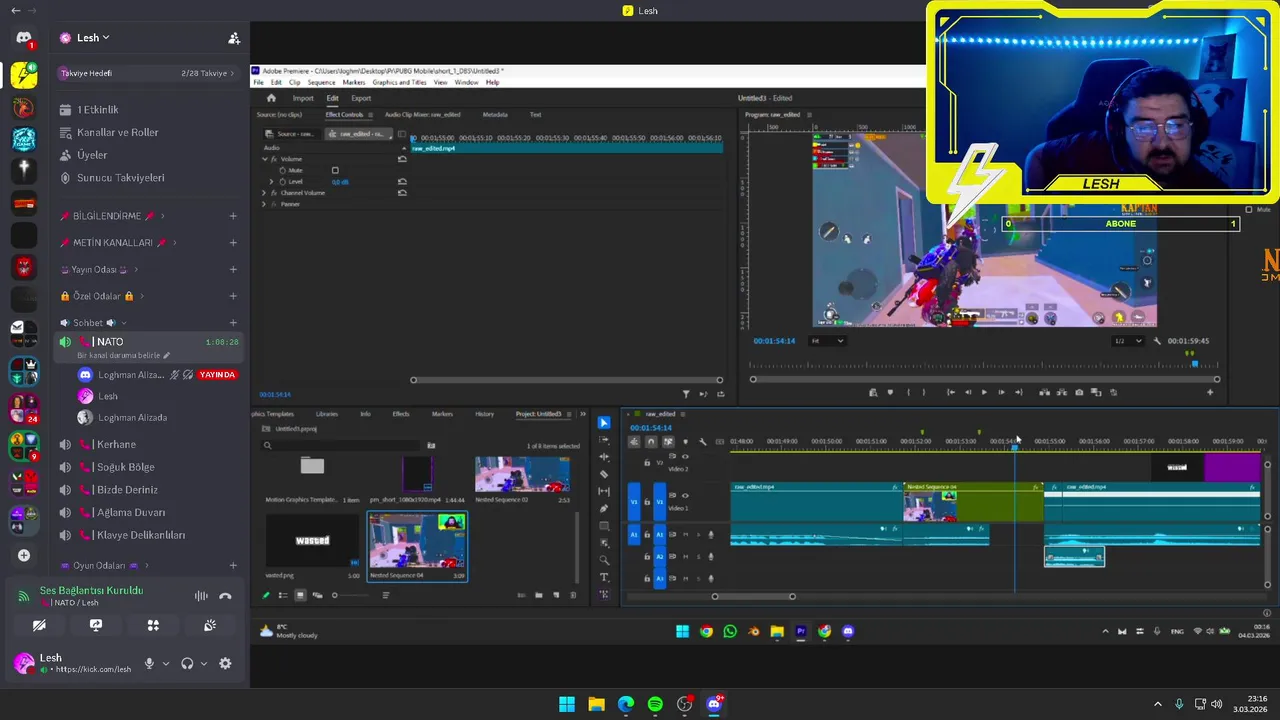Image resolution: width=1280 pixels, height=720 pixels.
Task: Open the Markers menu in menu bar
Action: [x=353, y=82]
